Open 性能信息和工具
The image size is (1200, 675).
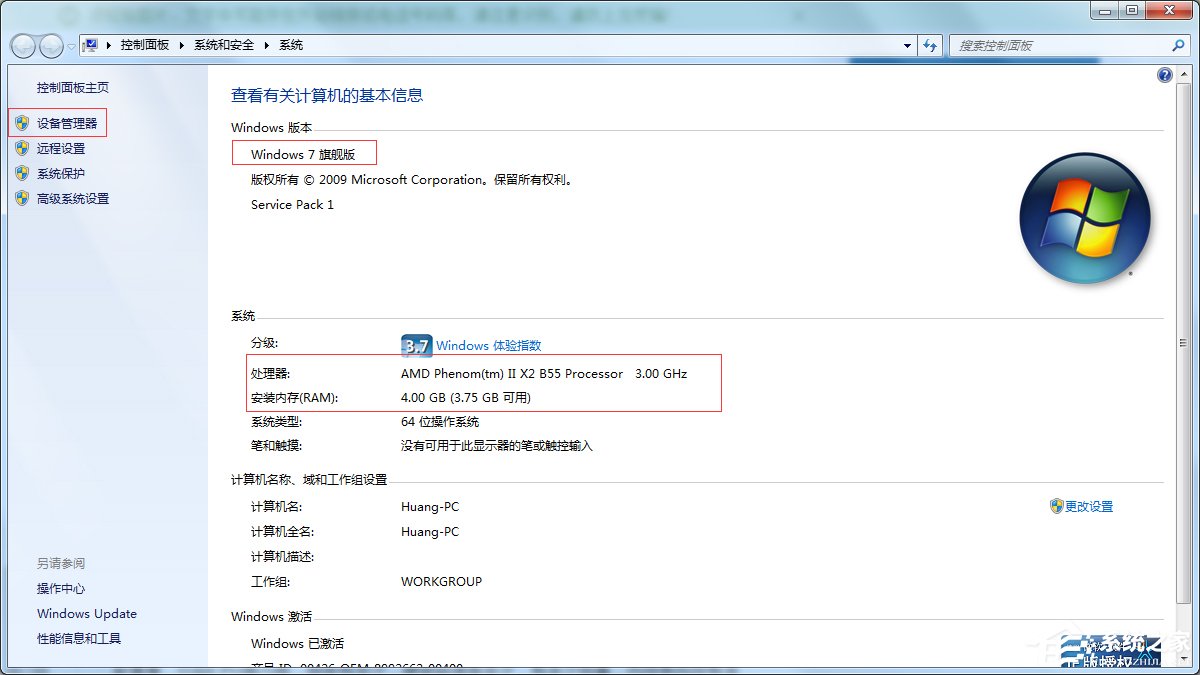point(79,638)
